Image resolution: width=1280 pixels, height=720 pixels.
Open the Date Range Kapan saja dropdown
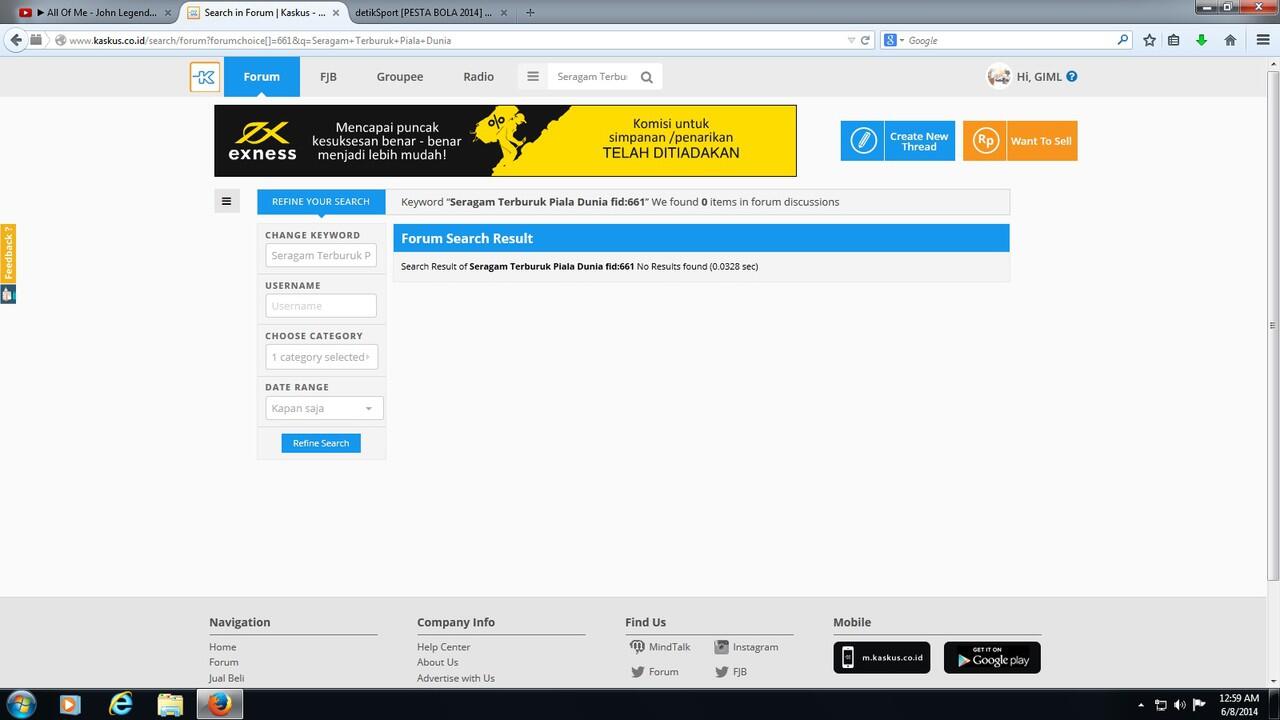324,408
